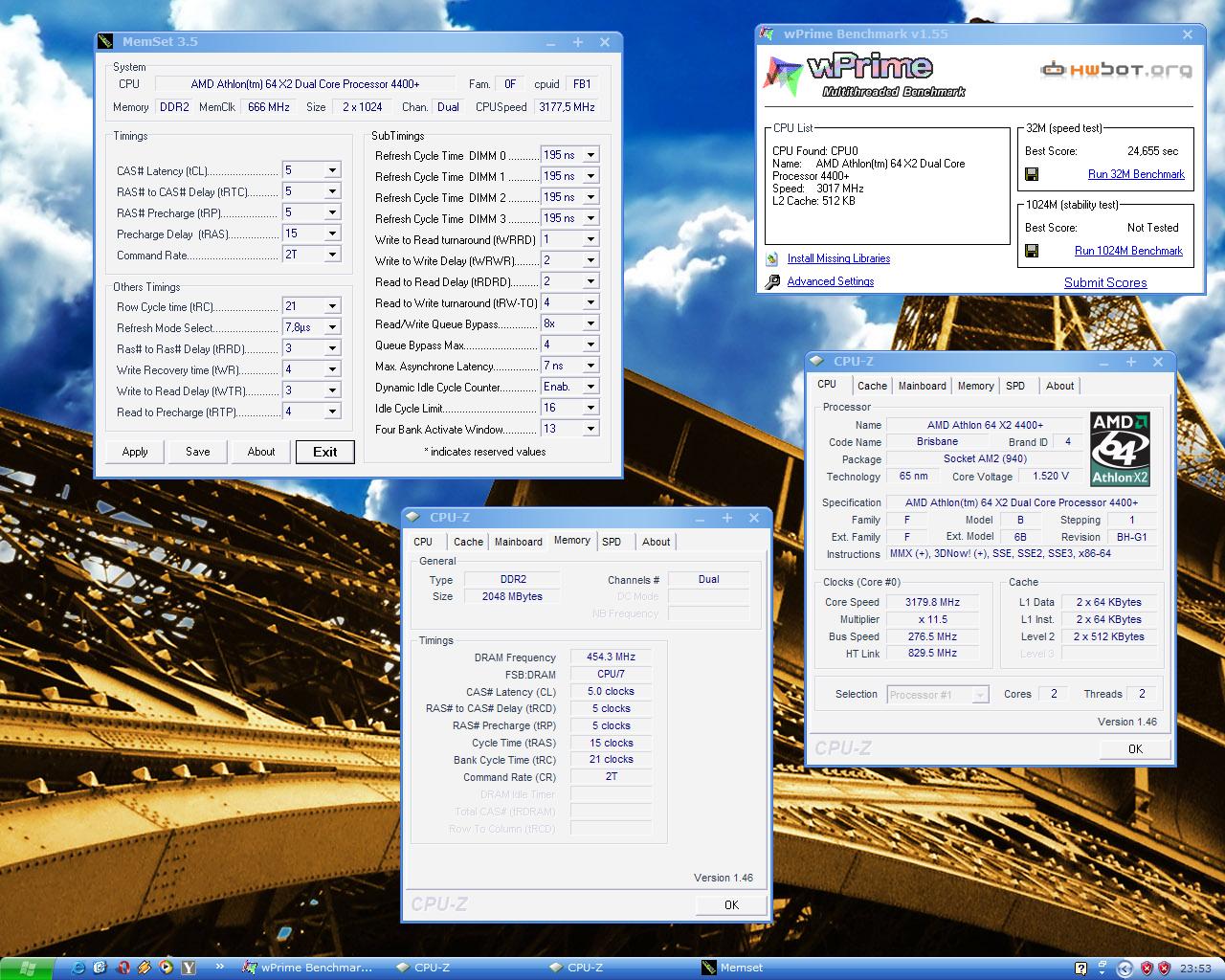Open the Four Bank Activate Window dropdown
Viewport: 1225px width, 980px height.
[x=590, y=429]
